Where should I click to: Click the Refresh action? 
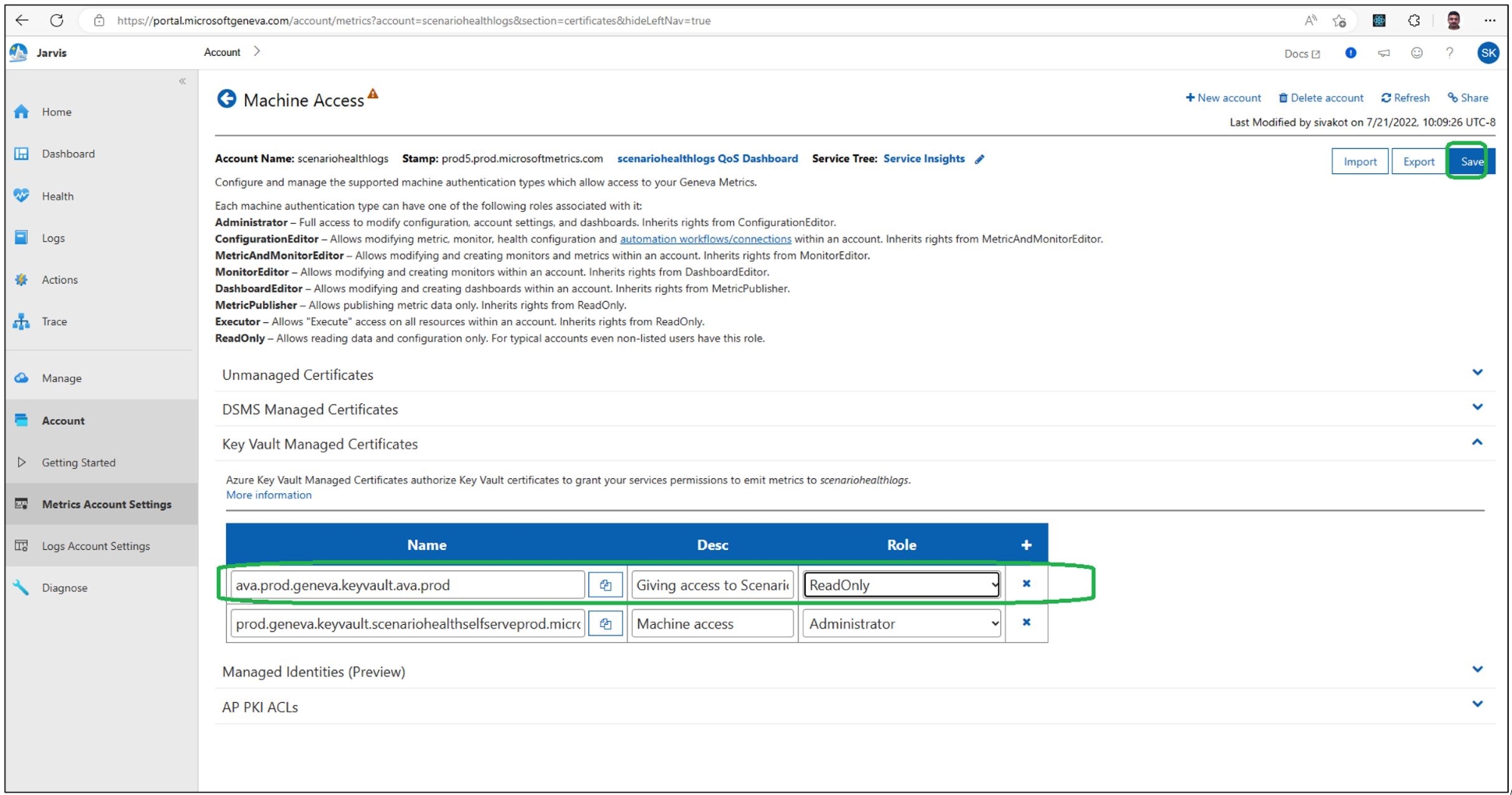click(1405, 98)
